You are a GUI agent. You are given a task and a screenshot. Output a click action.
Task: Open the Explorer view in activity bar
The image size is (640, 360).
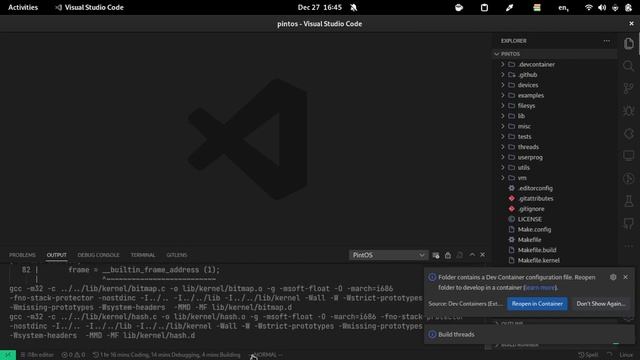click(629, 43)
